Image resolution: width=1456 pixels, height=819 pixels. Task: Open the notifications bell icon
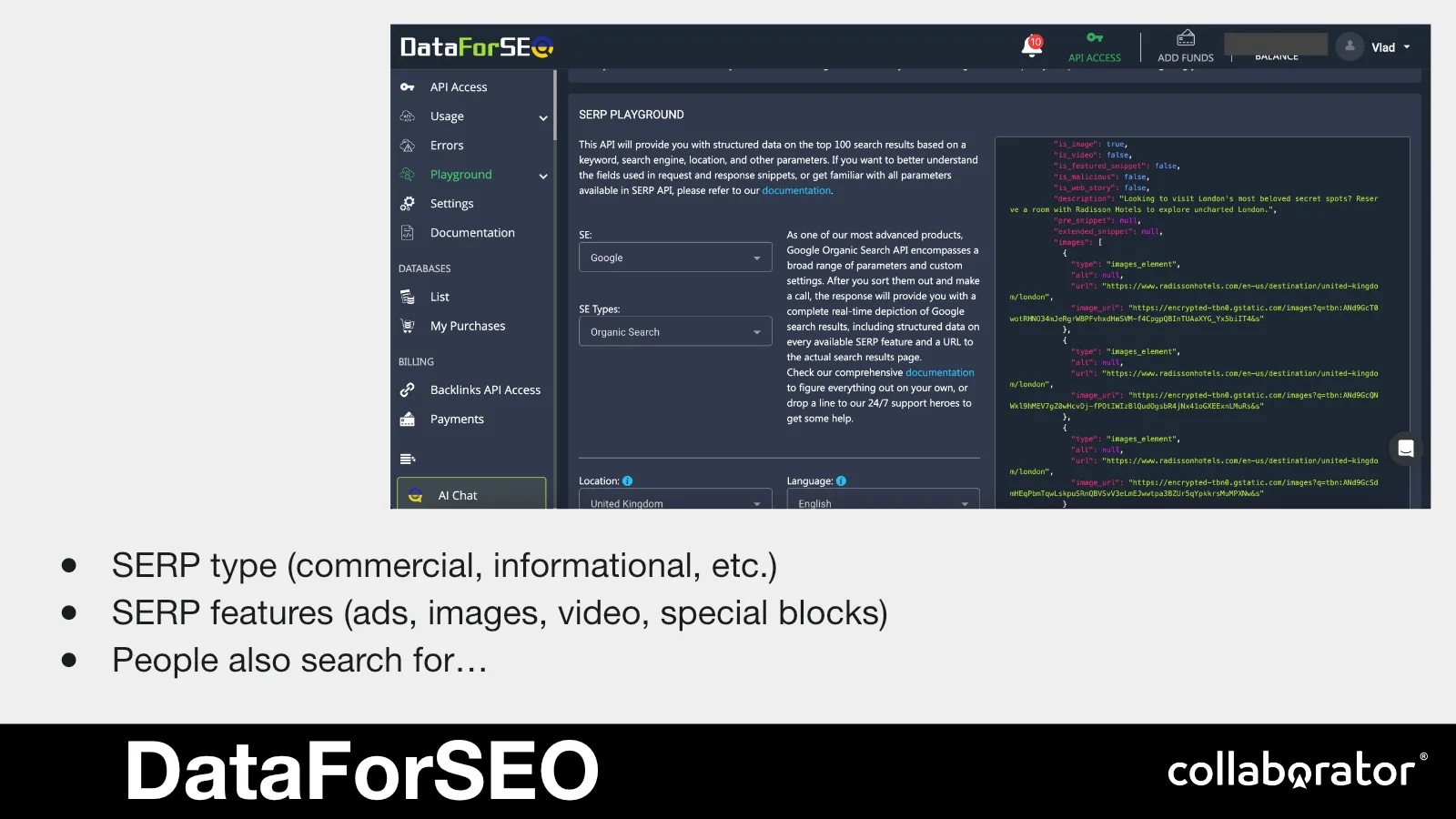[x=1032, y=45]
